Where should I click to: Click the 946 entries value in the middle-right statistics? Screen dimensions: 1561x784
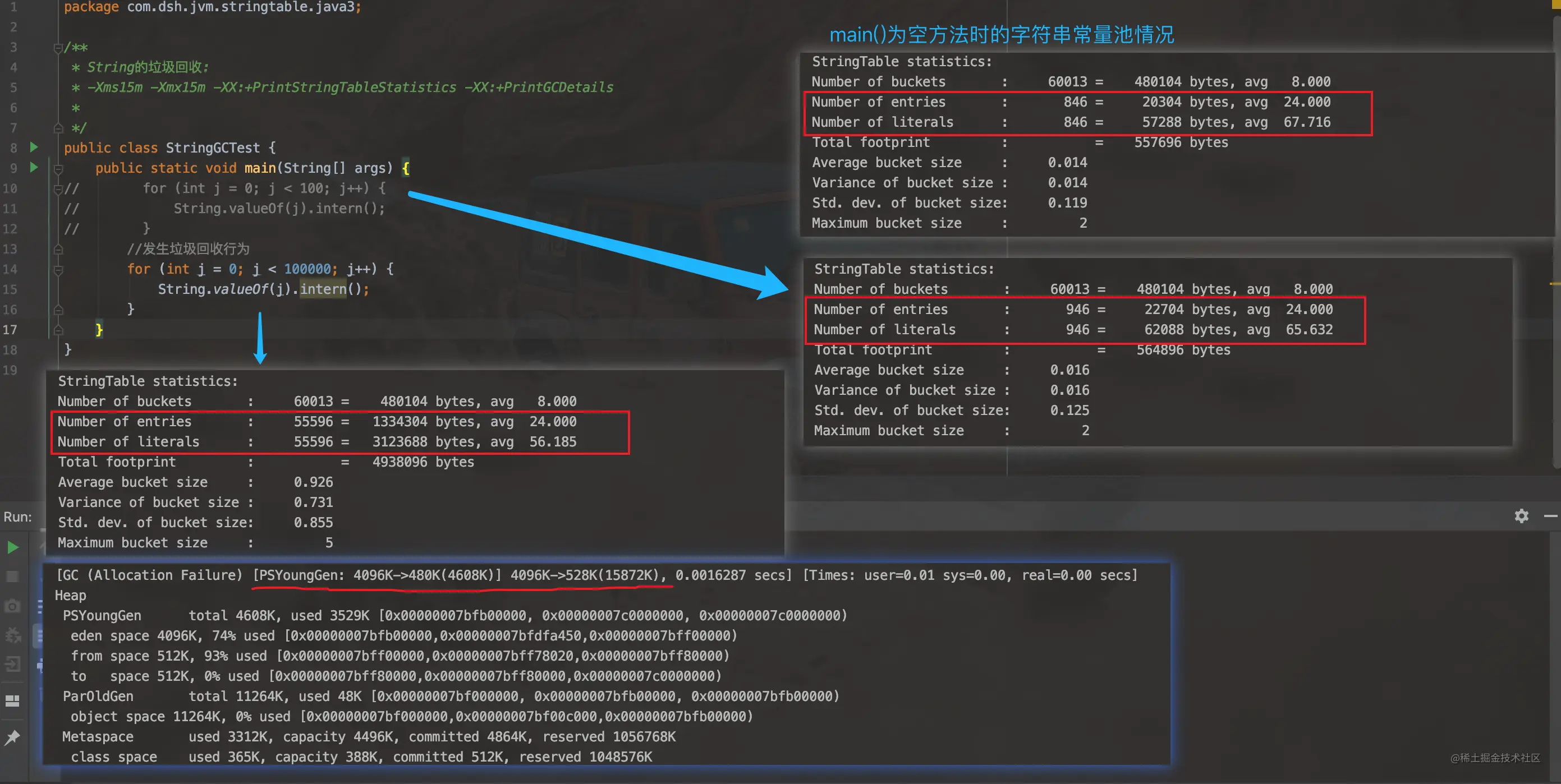(x=1078, y=310)
